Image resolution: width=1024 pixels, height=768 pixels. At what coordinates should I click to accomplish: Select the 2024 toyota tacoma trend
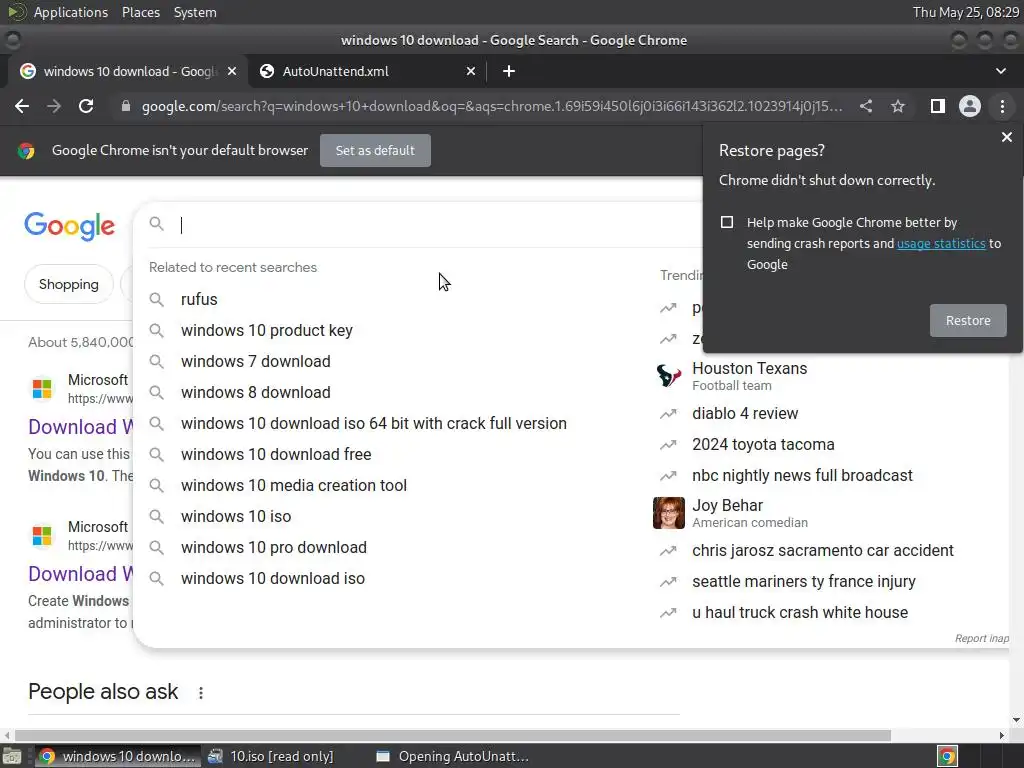pos(763,445)
